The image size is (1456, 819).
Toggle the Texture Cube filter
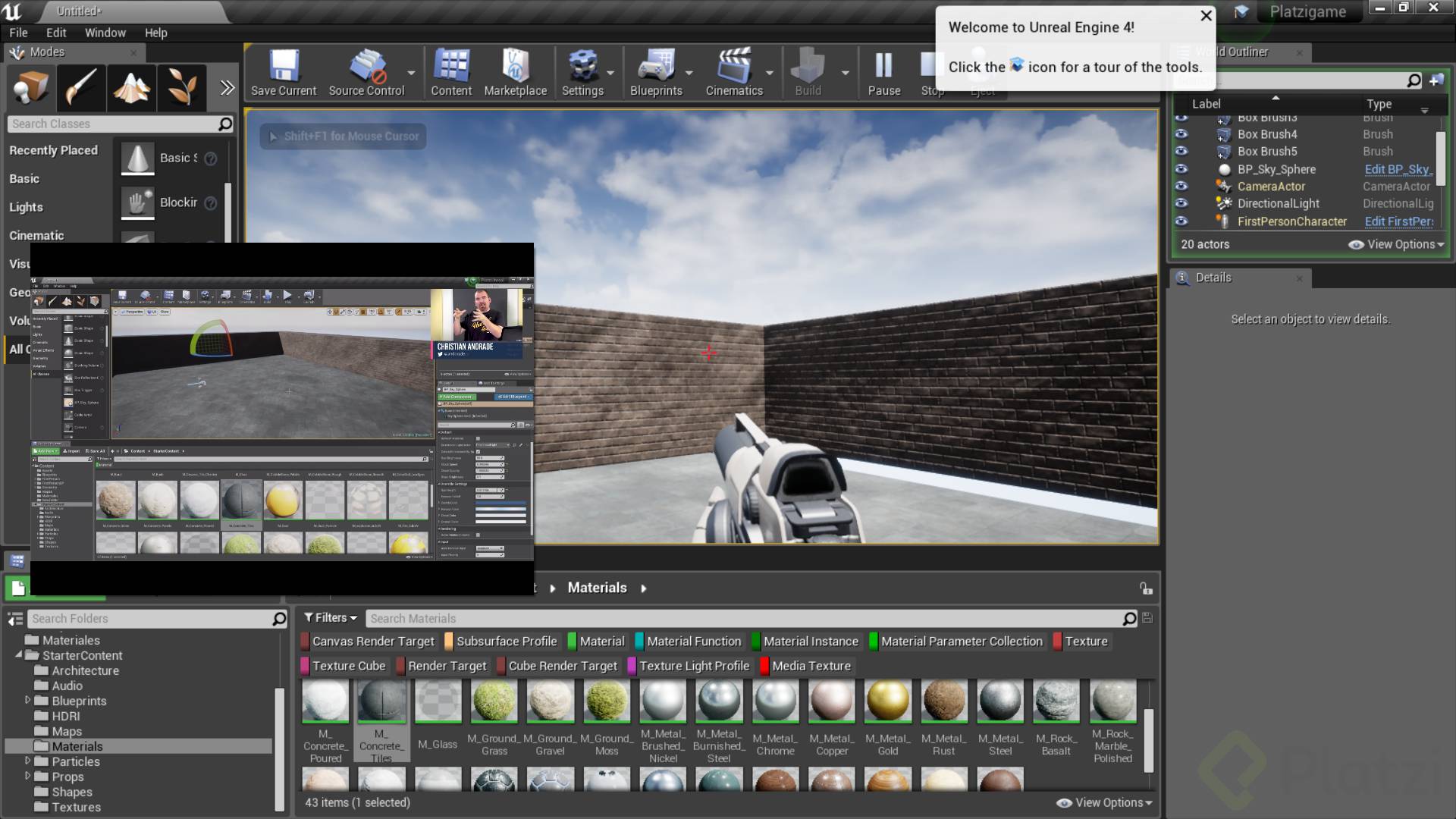point(348,666)
